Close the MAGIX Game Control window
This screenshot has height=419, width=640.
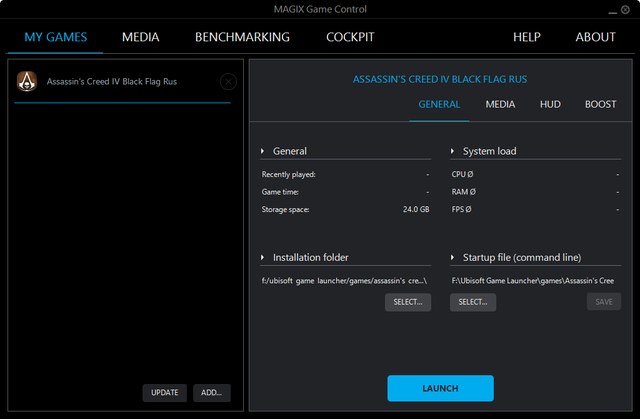[x=627, y=10]
